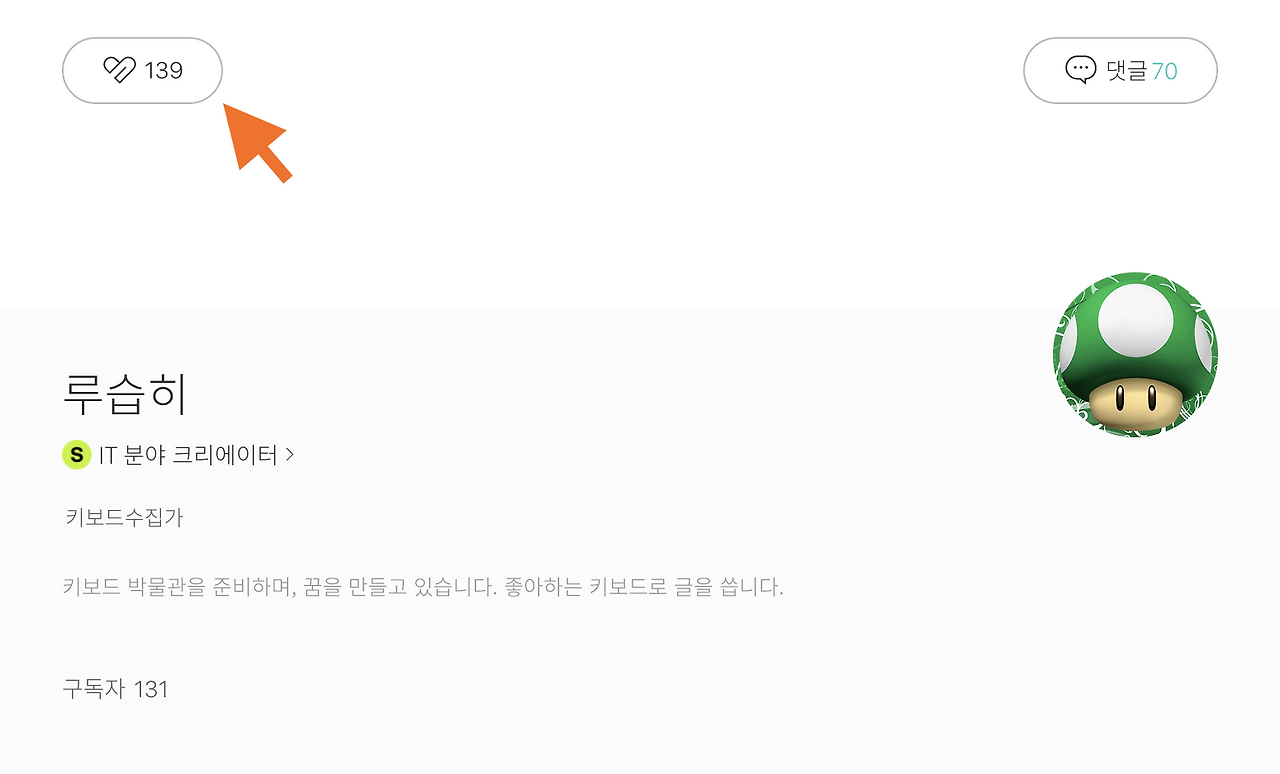This screenshot has height=774, width=1280.
Task: Click the 구독자 131 subscriber count
Action: coord(115,689)
